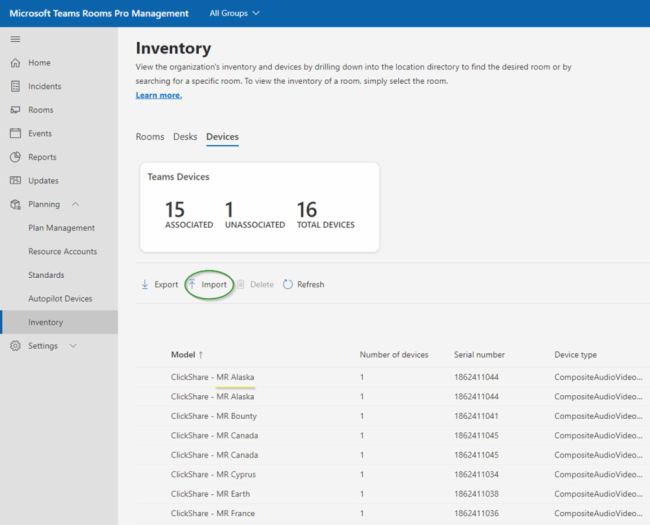Screen dimensions: 650x525
Task: Click the hamburger menu icon
Action: [15, 39]
